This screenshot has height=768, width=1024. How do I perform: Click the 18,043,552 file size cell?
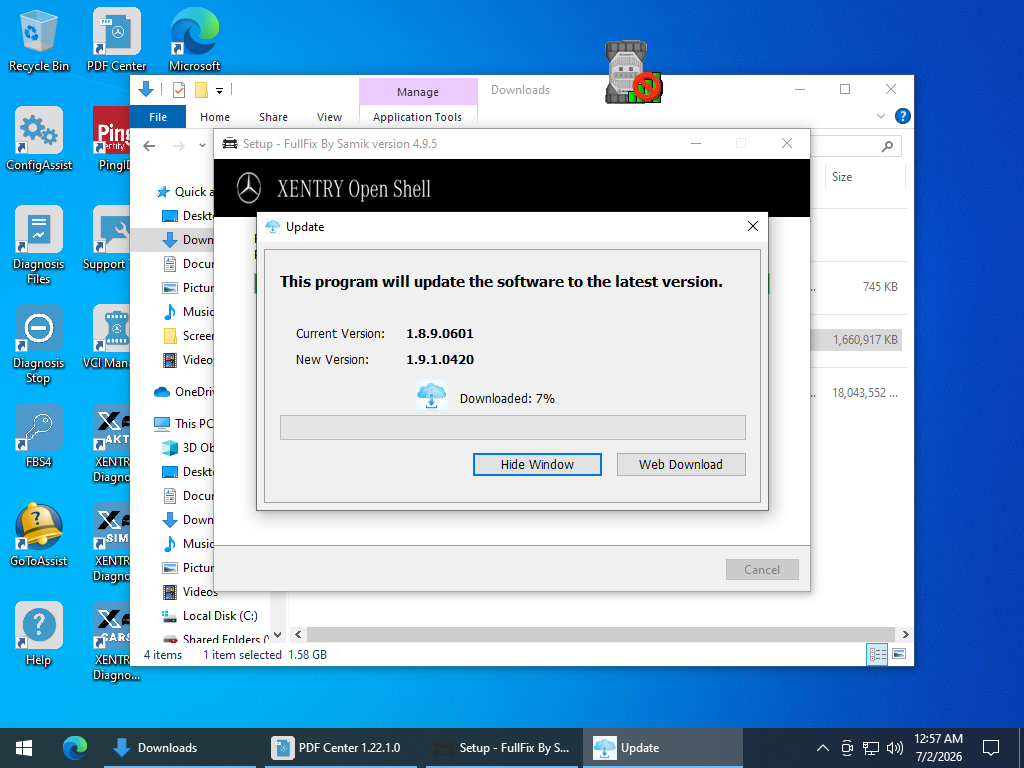tap(865, 392)
